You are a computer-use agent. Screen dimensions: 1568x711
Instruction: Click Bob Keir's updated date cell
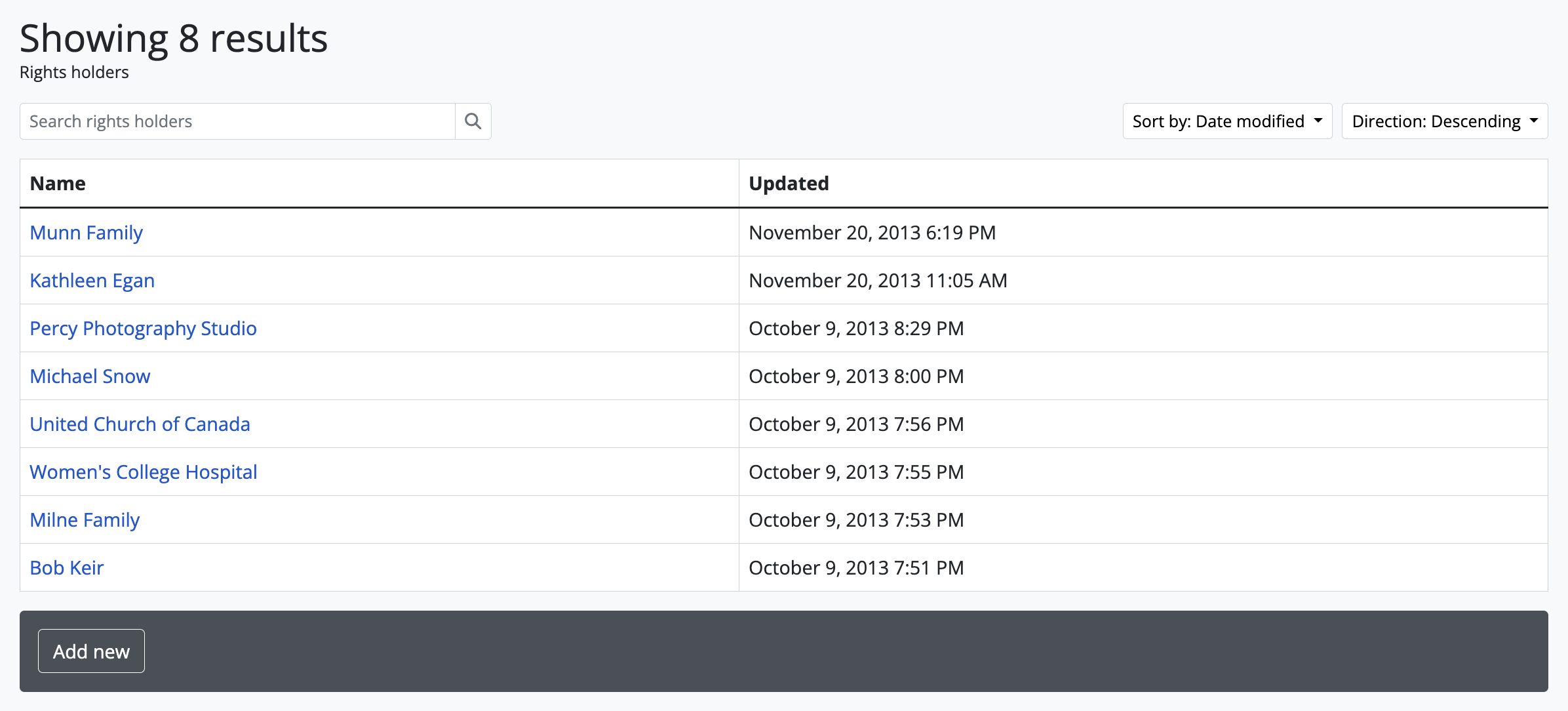click(x=856, y=568)
